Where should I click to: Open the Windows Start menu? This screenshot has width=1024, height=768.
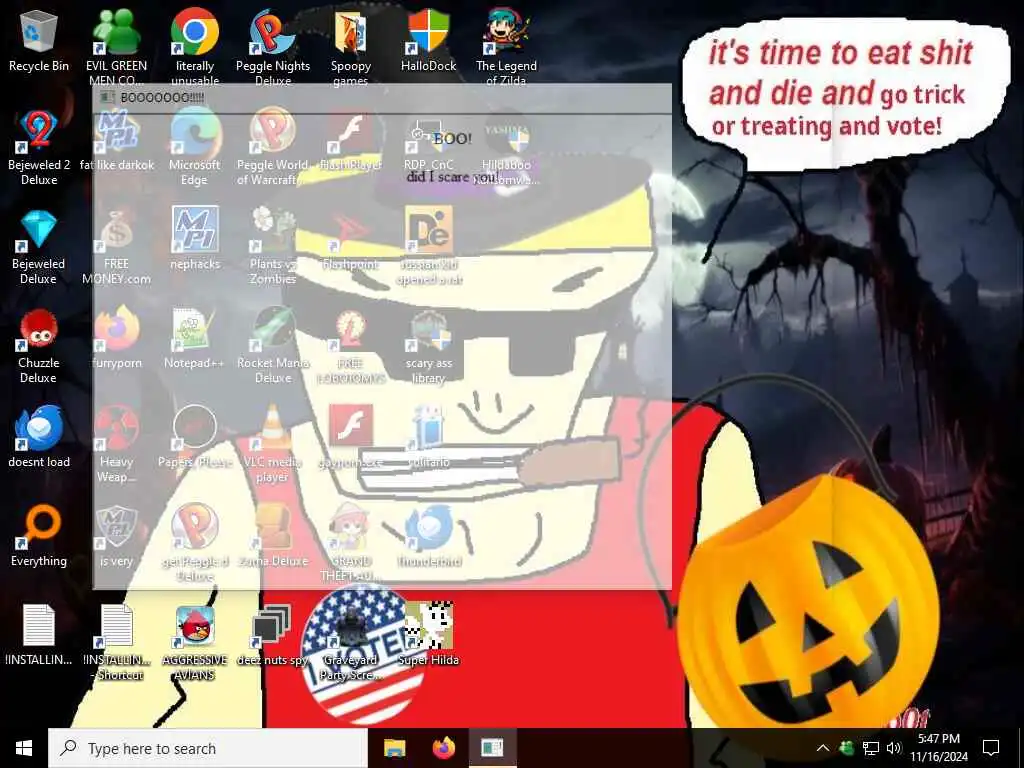[x=24, y=748]
